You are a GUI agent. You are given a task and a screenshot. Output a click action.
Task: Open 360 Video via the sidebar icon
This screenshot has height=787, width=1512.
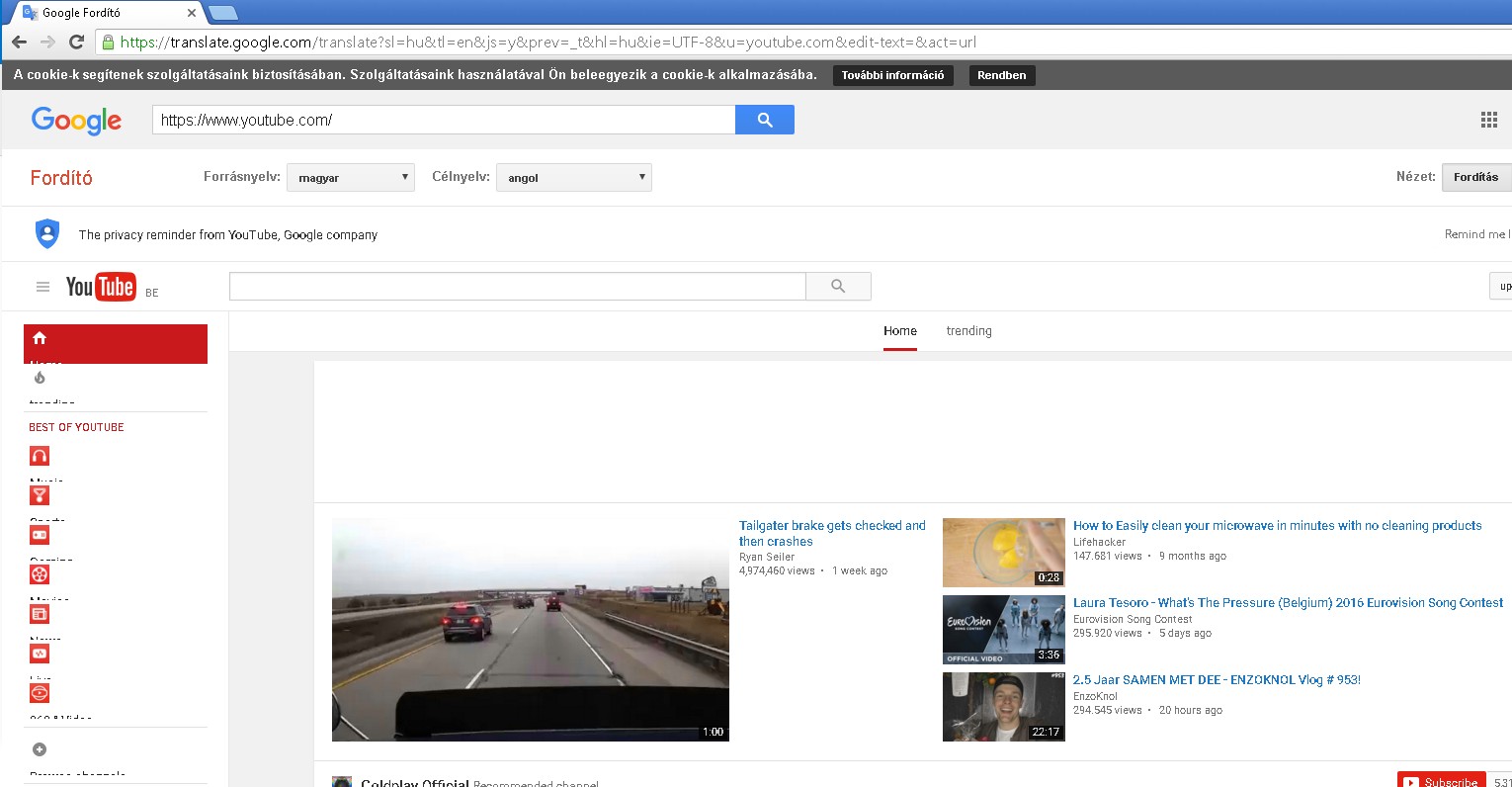point(40,693)
